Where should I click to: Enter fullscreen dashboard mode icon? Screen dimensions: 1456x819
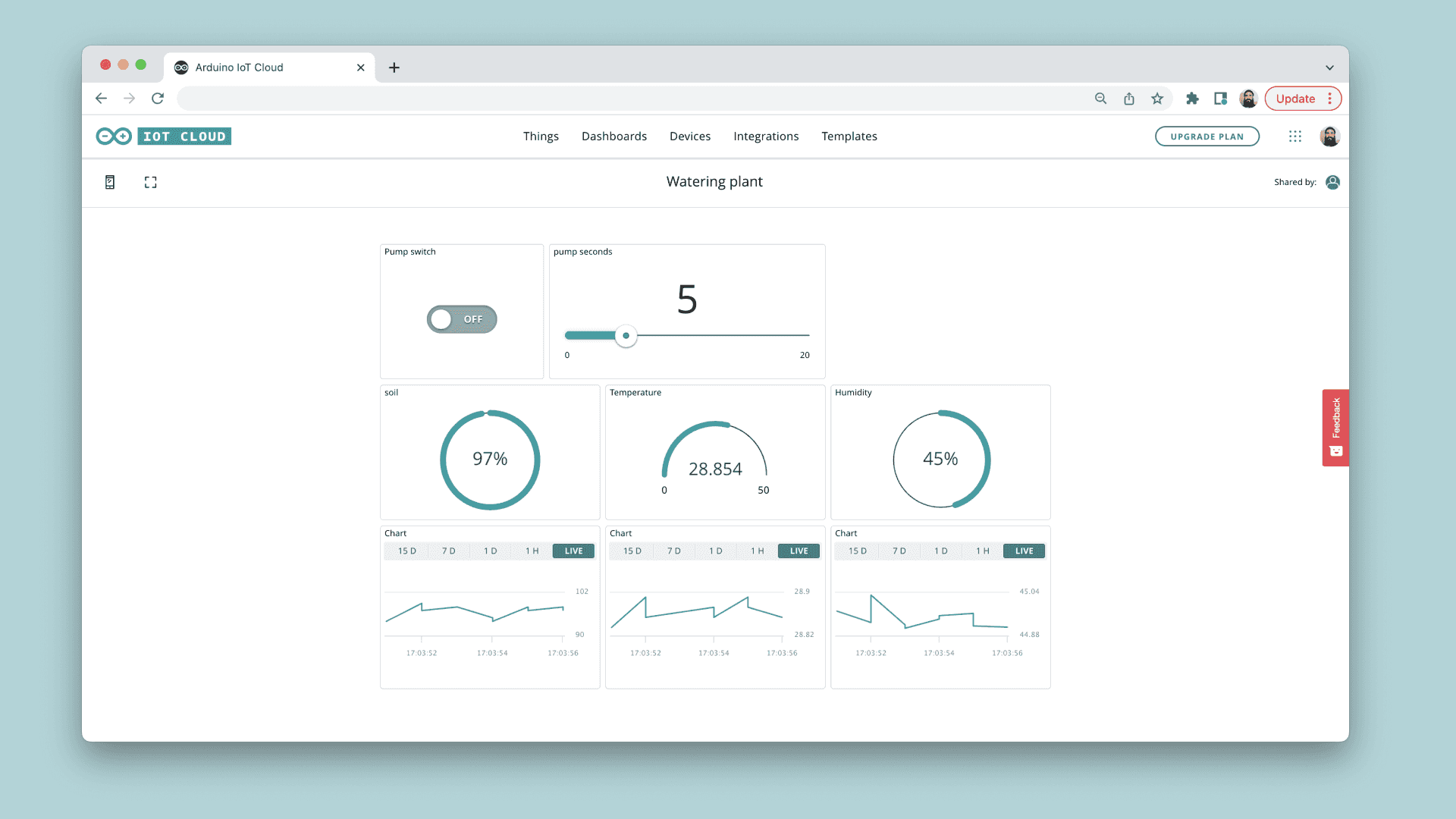click(x=151, y=182)
